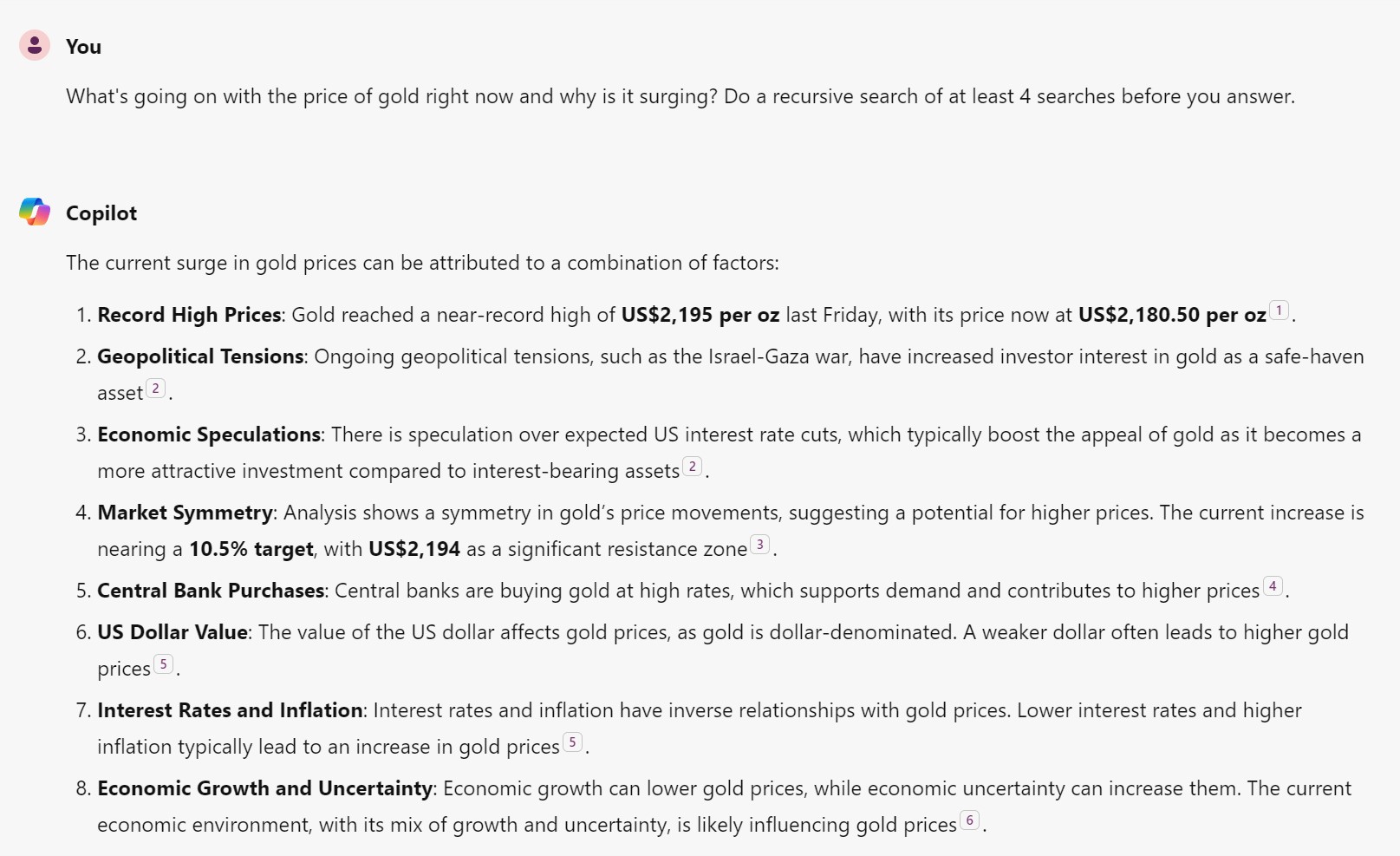Image resolution: width=1400 pixels, height=856 pixels.
Task: Click the bold "US$2,180.50 per oz" price
Action: click(1172, 315)
